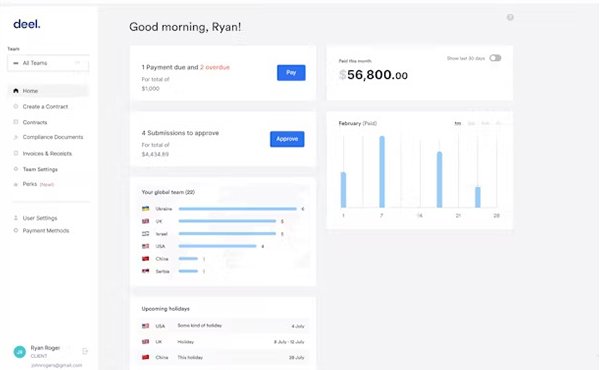Click the Israel flag icon

(145, 233)
